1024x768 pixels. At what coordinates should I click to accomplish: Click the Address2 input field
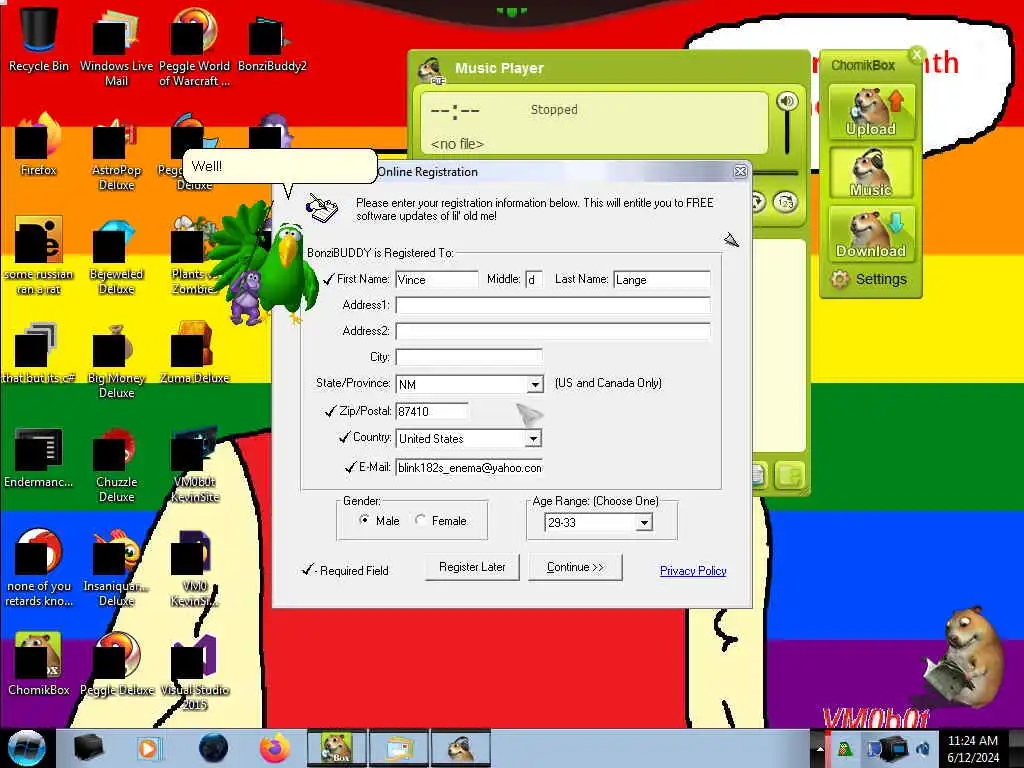[552, 331]
